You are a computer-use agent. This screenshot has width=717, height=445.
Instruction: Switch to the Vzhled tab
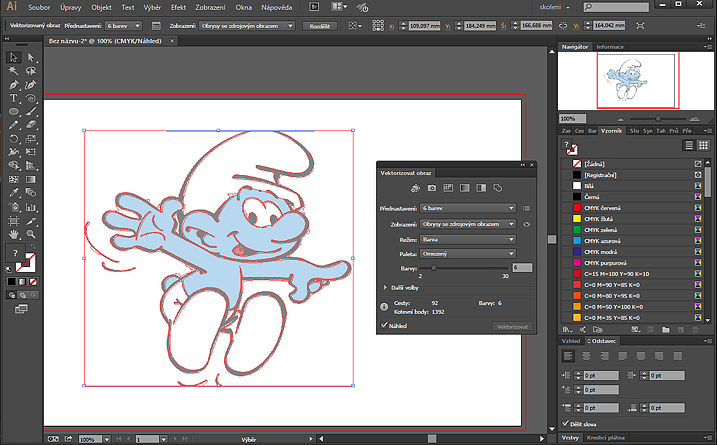point(571,341)
